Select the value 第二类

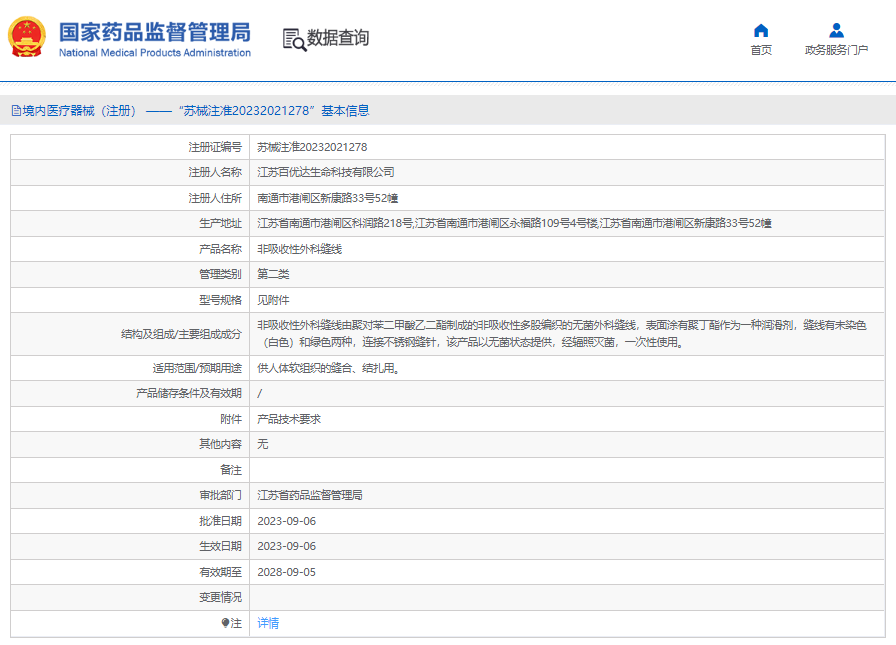[273, 274]
